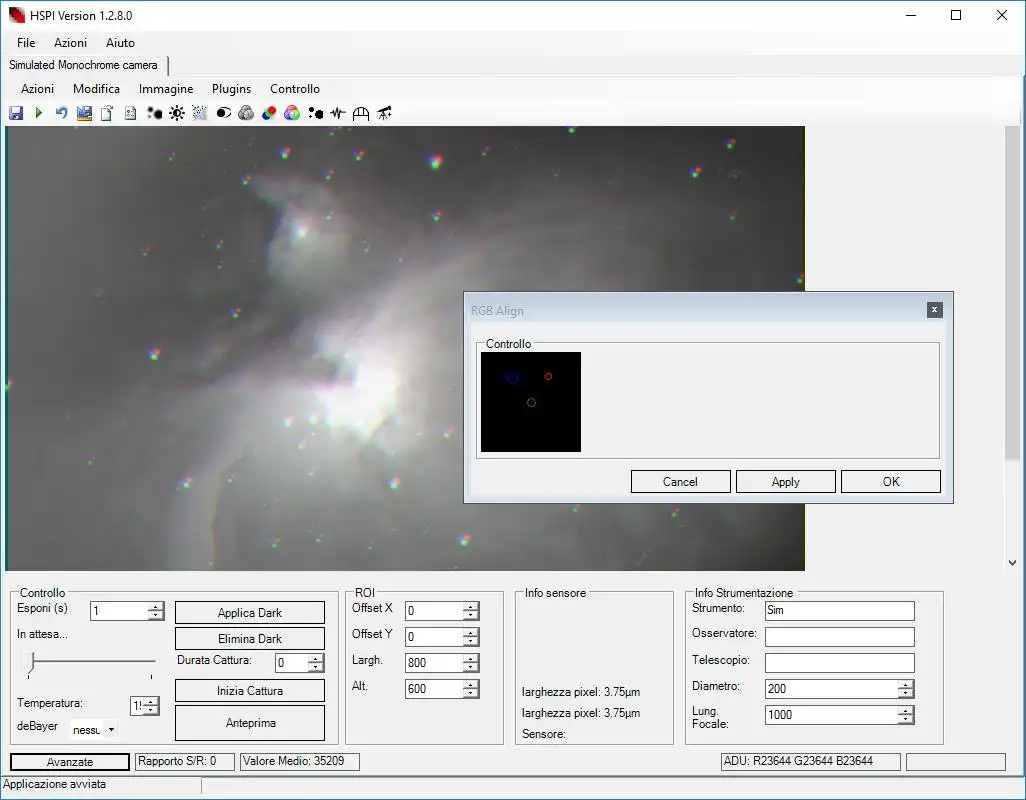This screenshot has height=800, width=1026.
Task: Click the sun brightness icon in toolbar
Action: point(177,113)
